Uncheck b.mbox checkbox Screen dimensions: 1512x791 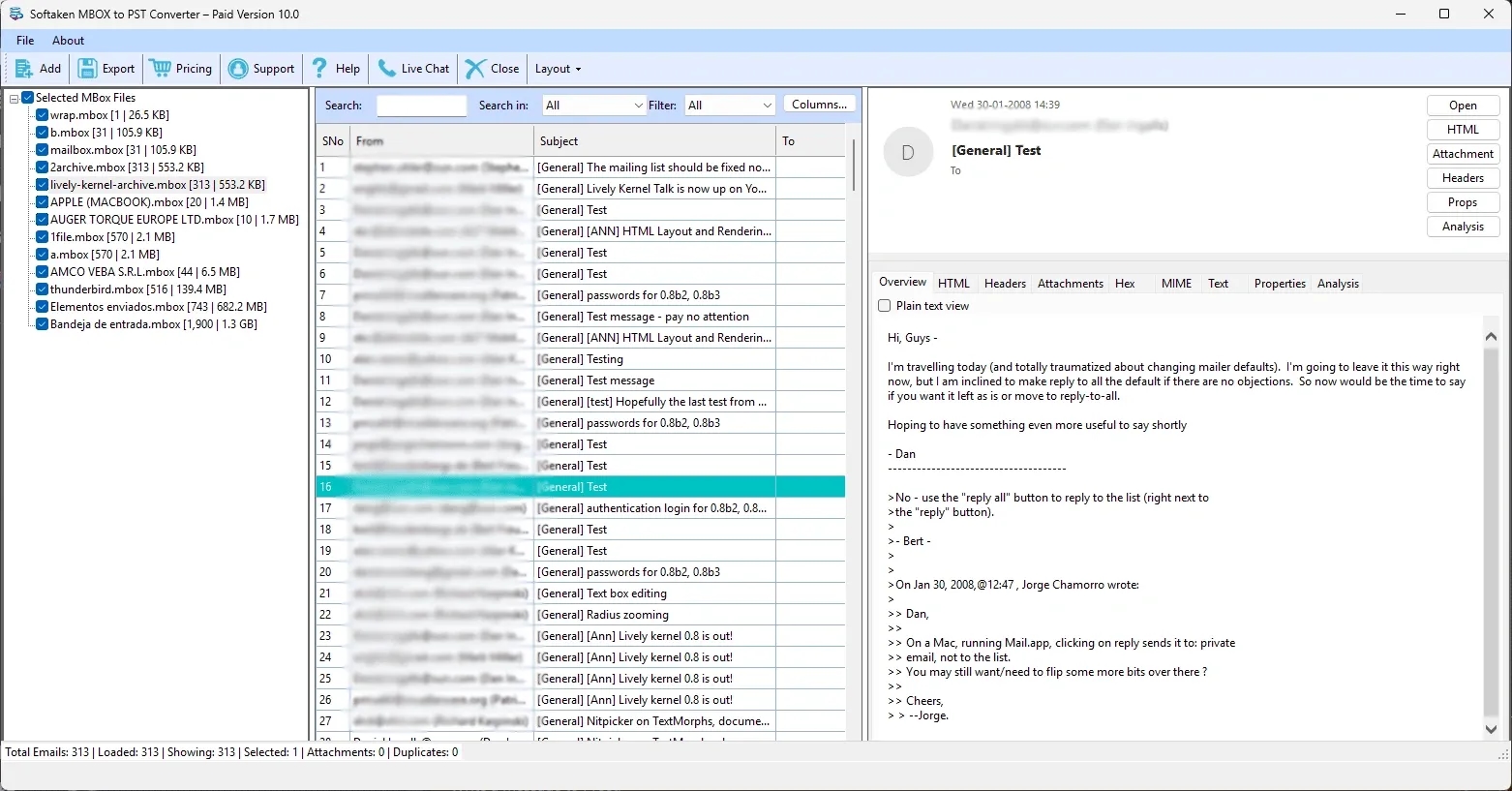click(x=43, y=133)
